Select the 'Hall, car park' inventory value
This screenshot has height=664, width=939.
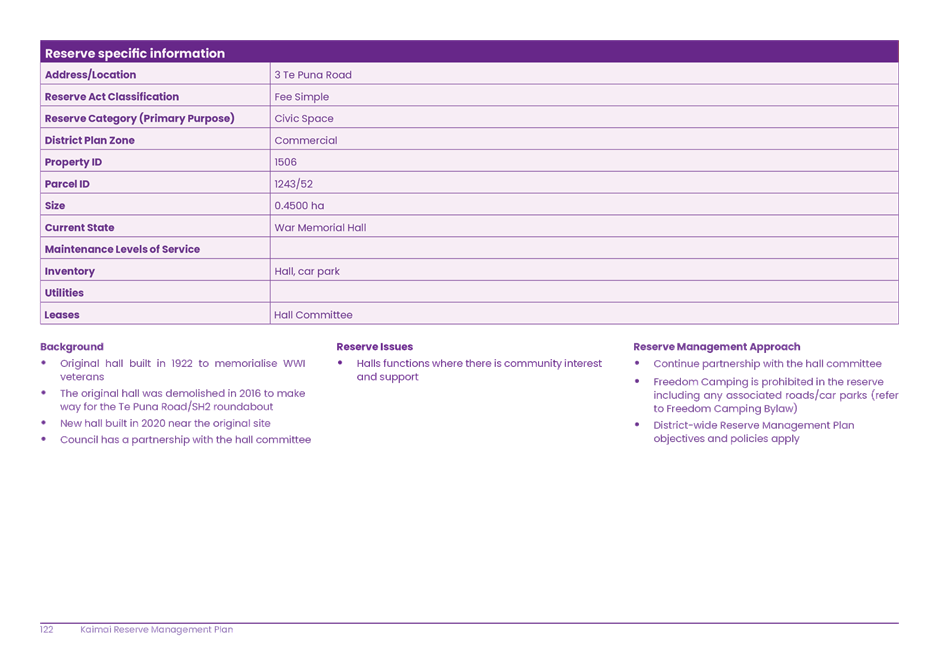point(307,271)
